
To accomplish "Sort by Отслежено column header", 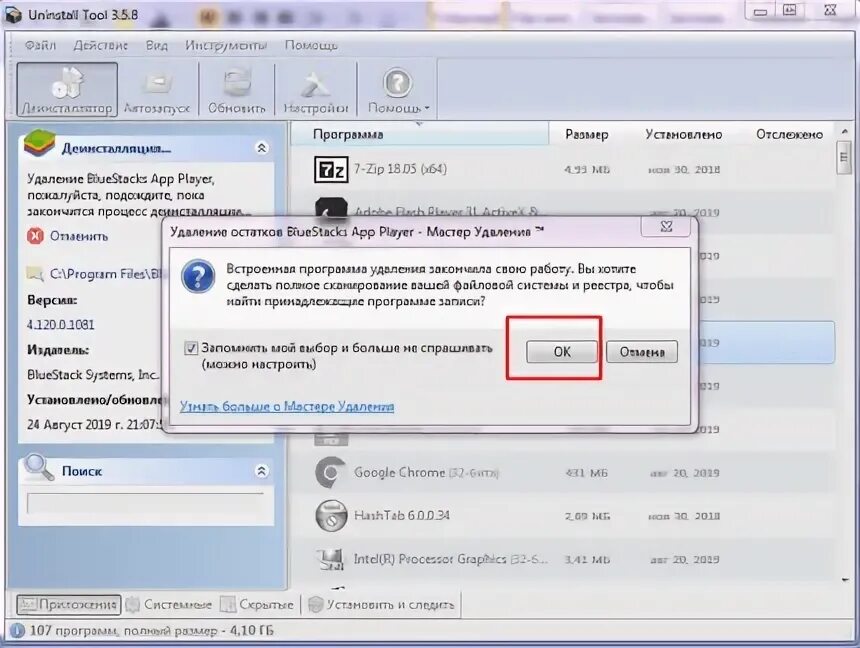I will coord(789,134).
